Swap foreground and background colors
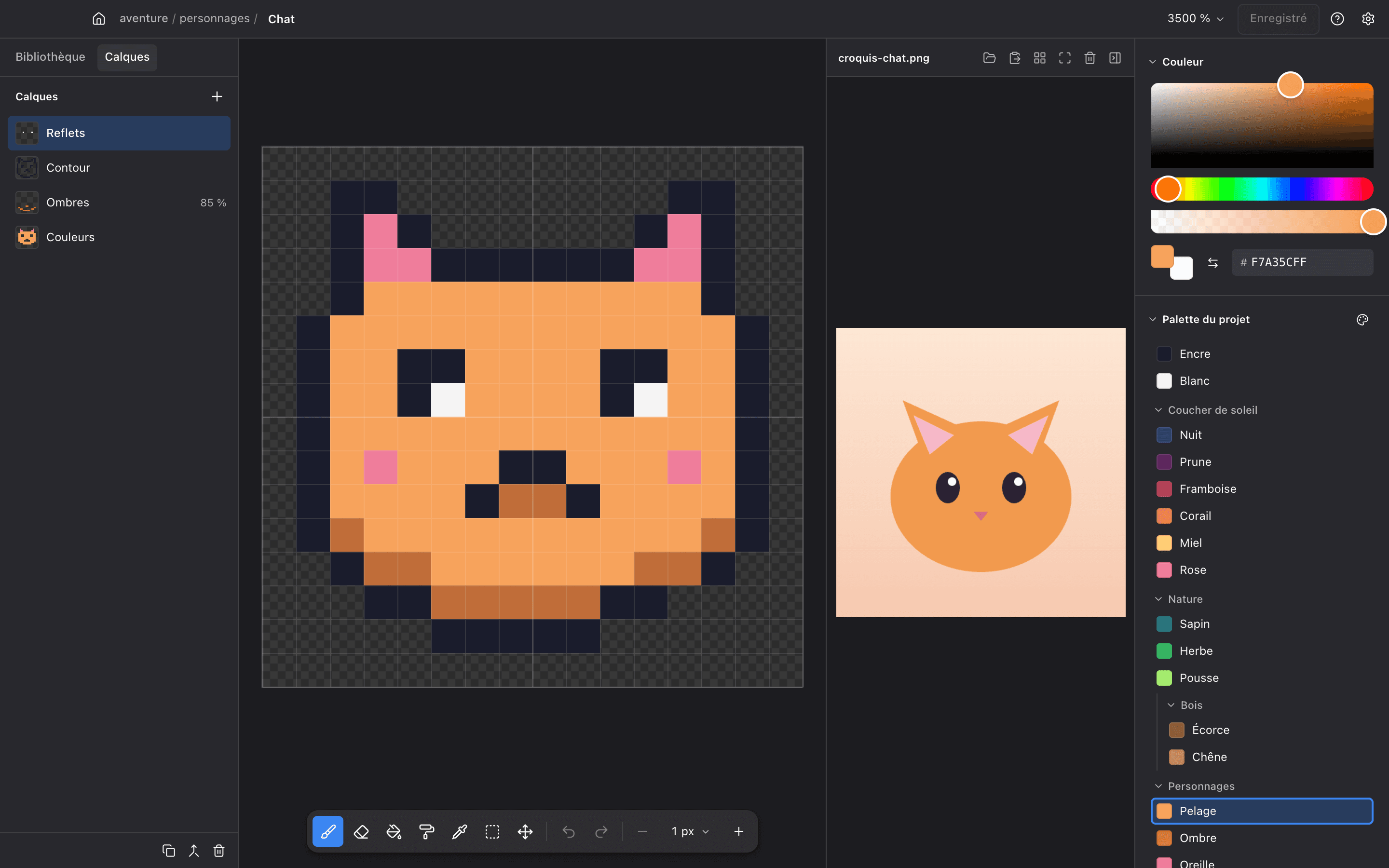 1213,262
